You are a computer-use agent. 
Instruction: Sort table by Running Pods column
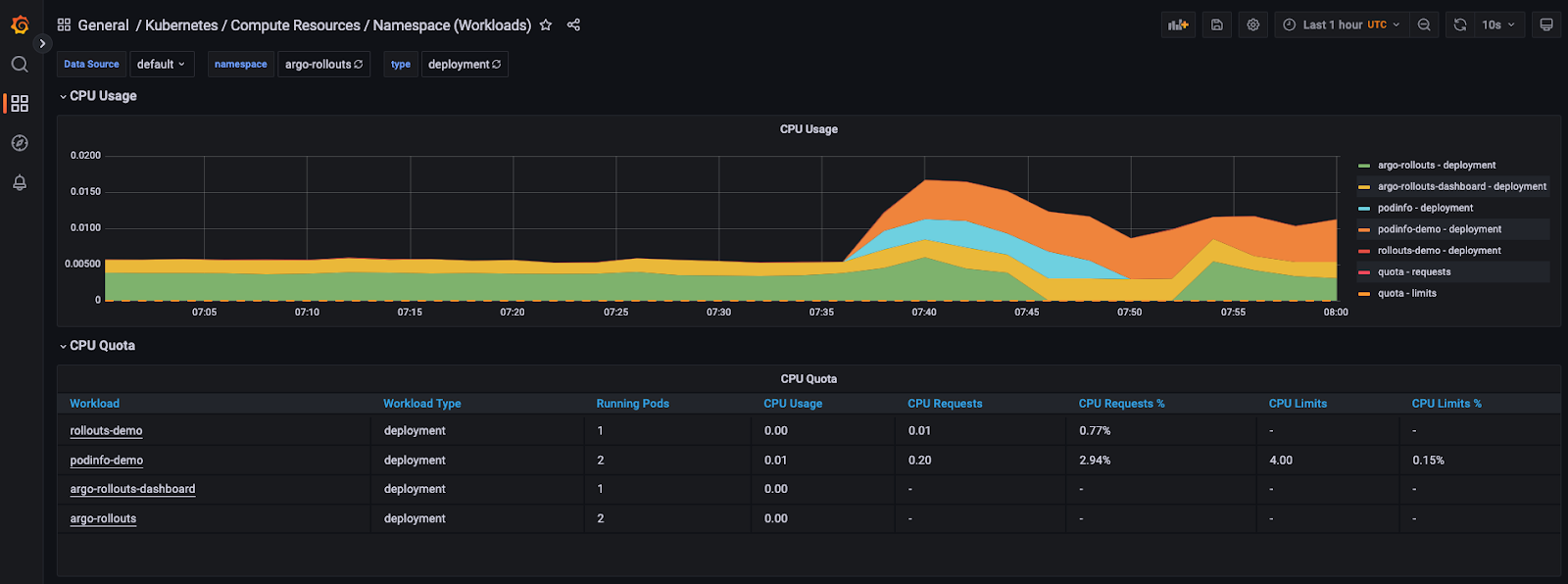(632, 404)
